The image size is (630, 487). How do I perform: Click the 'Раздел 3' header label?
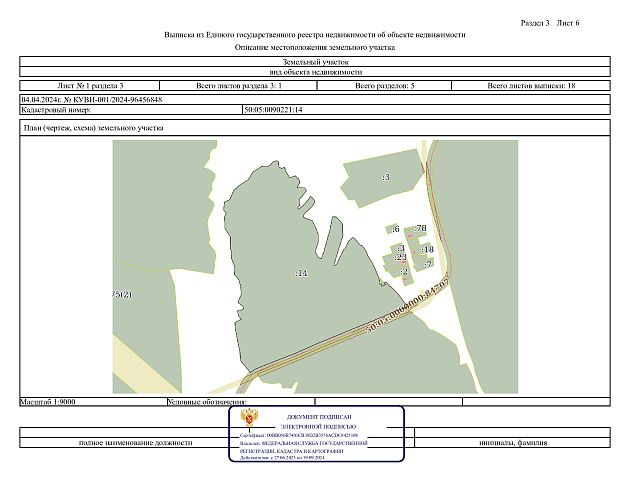point(535,23)
